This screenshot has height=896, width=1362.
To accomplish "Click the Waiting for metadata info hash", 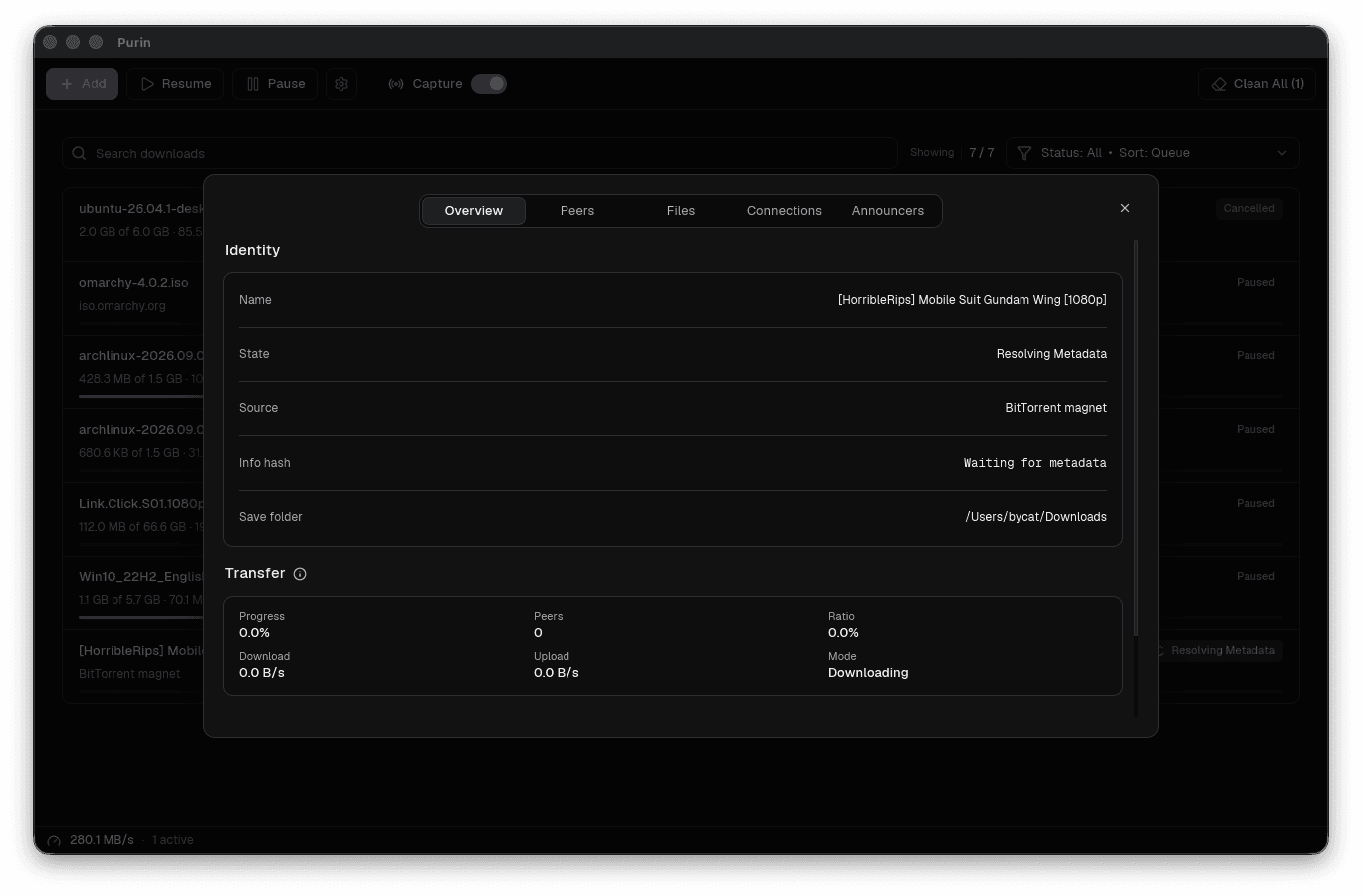I will pyautogui.click(x=1034, y=463).
